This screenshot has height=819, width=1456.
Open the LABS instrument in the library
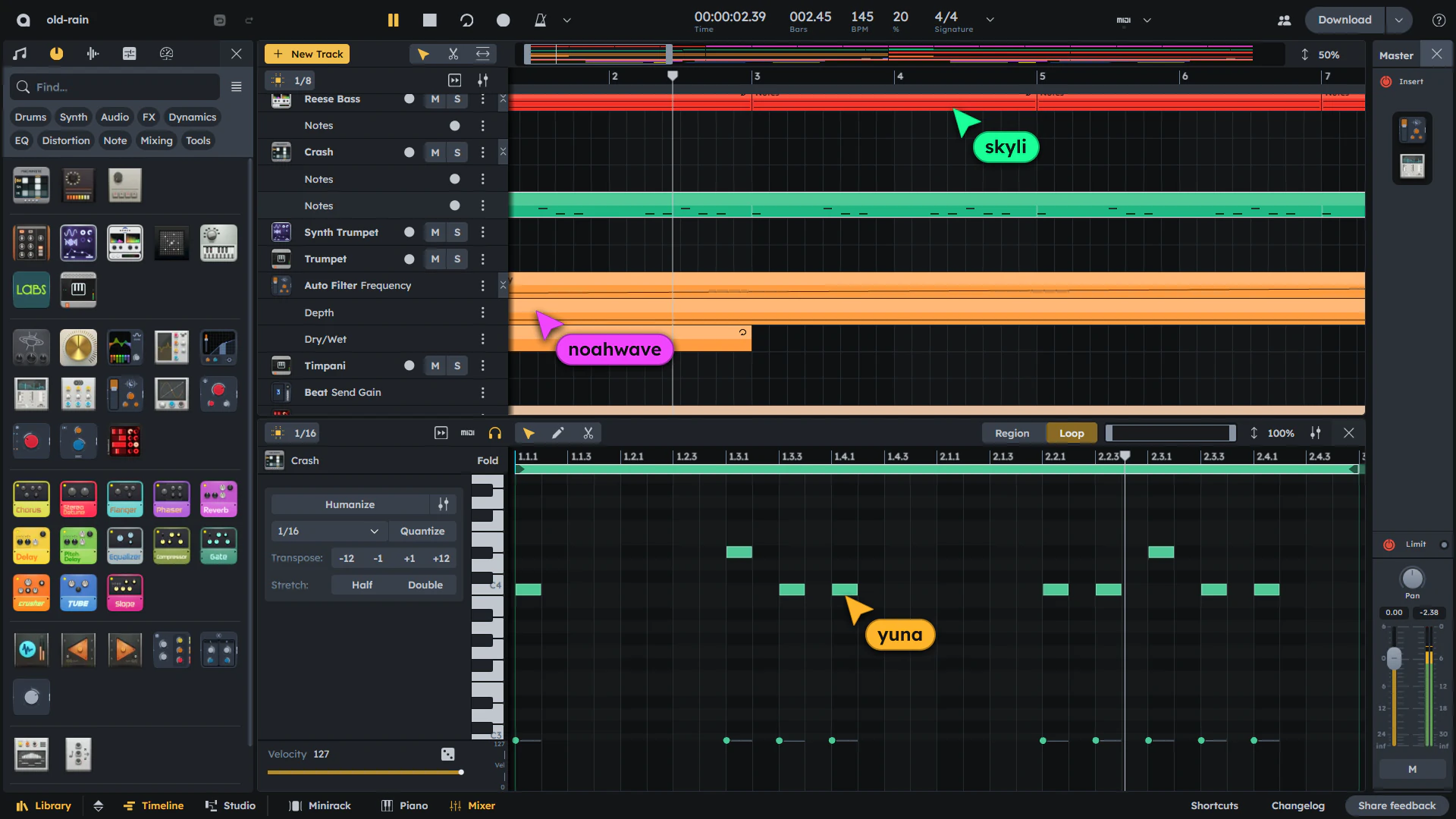(30, 289)
